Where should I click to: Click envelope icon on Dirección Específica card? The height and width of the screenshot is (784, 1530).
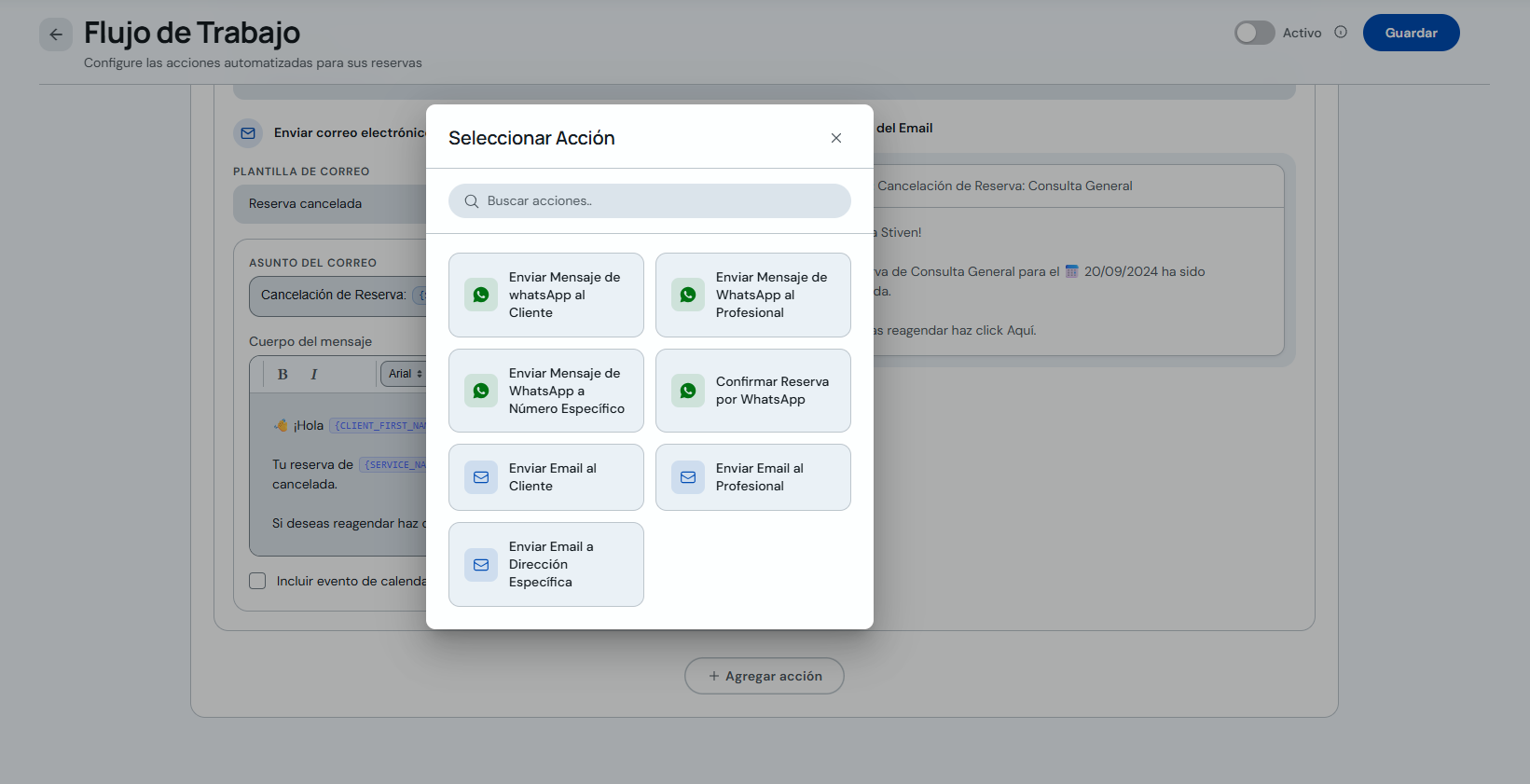click(x=481, y=564)
